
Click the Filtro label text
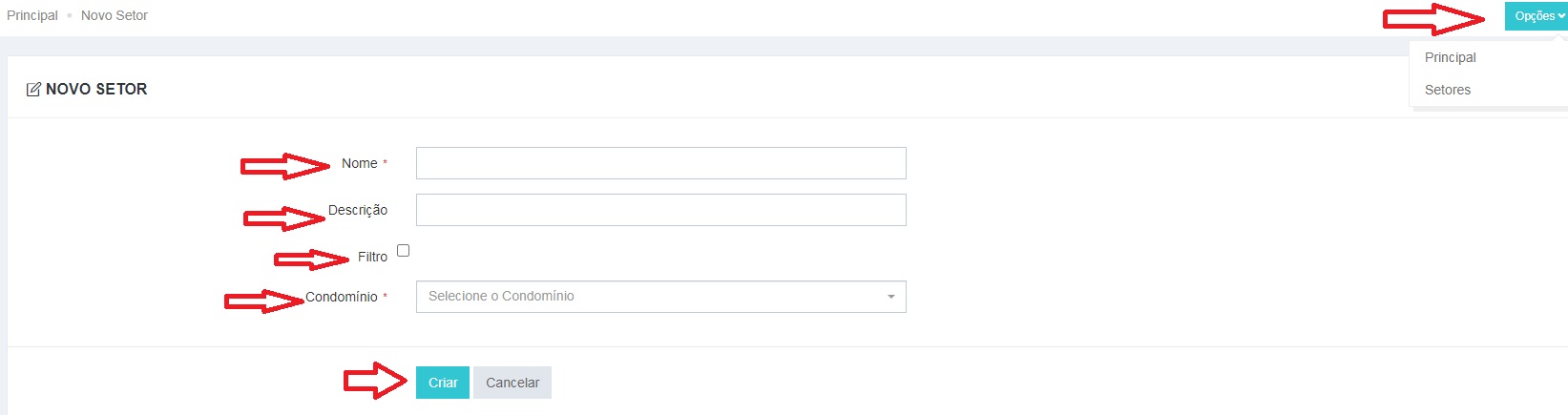[x=372, y=257]
